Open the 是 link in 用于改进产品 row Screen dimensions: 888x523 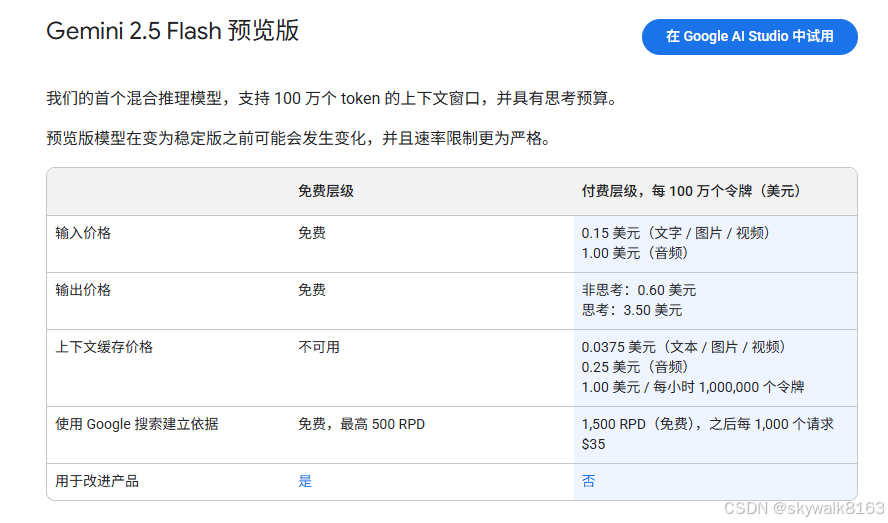click(305, 481)
